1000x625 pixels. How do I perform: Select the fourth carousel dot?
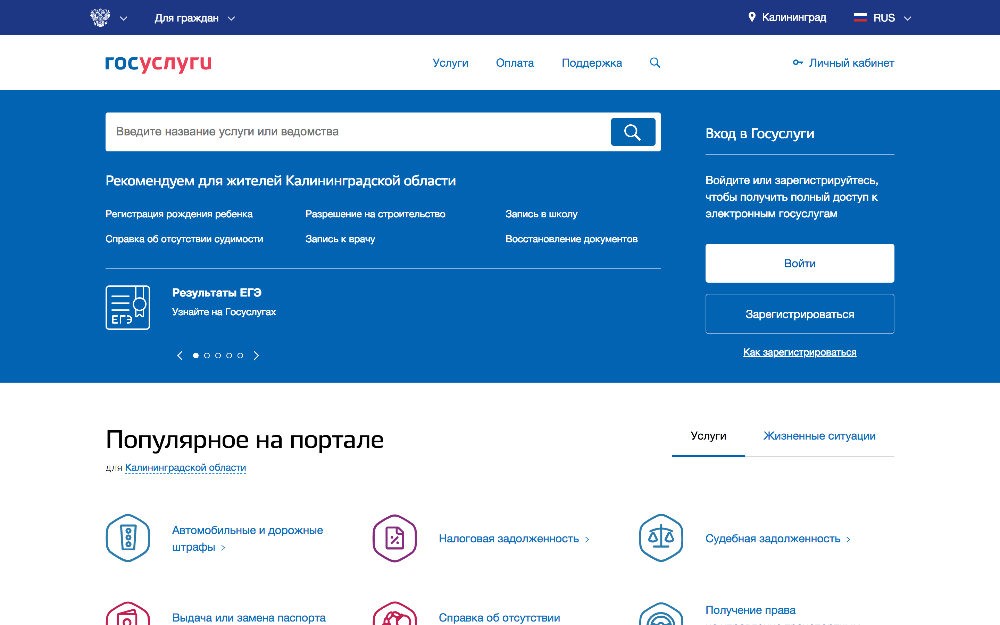pos(229,355)
